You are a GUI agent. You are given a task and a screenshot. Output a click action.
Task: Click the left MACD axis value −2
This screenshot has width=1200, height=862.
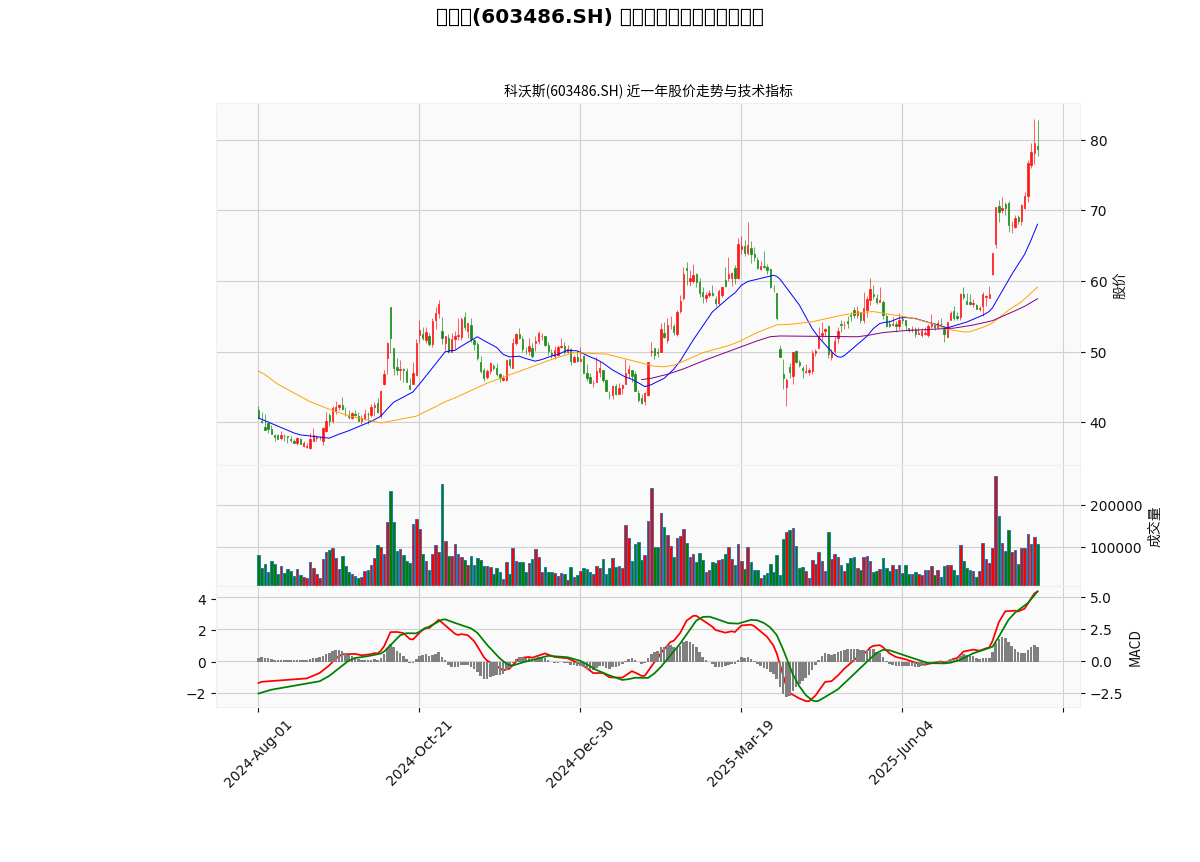(x=198, y=694)
